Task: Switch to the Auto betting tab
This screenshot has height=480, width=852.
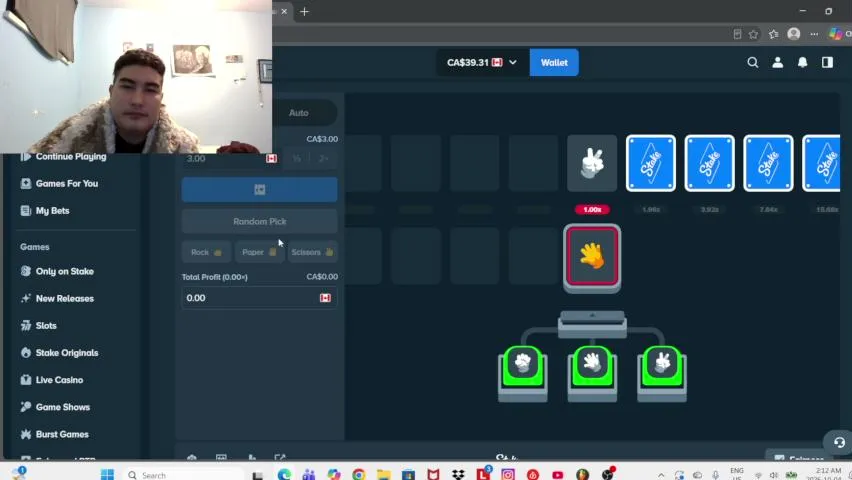Action: tap(298, 113)
